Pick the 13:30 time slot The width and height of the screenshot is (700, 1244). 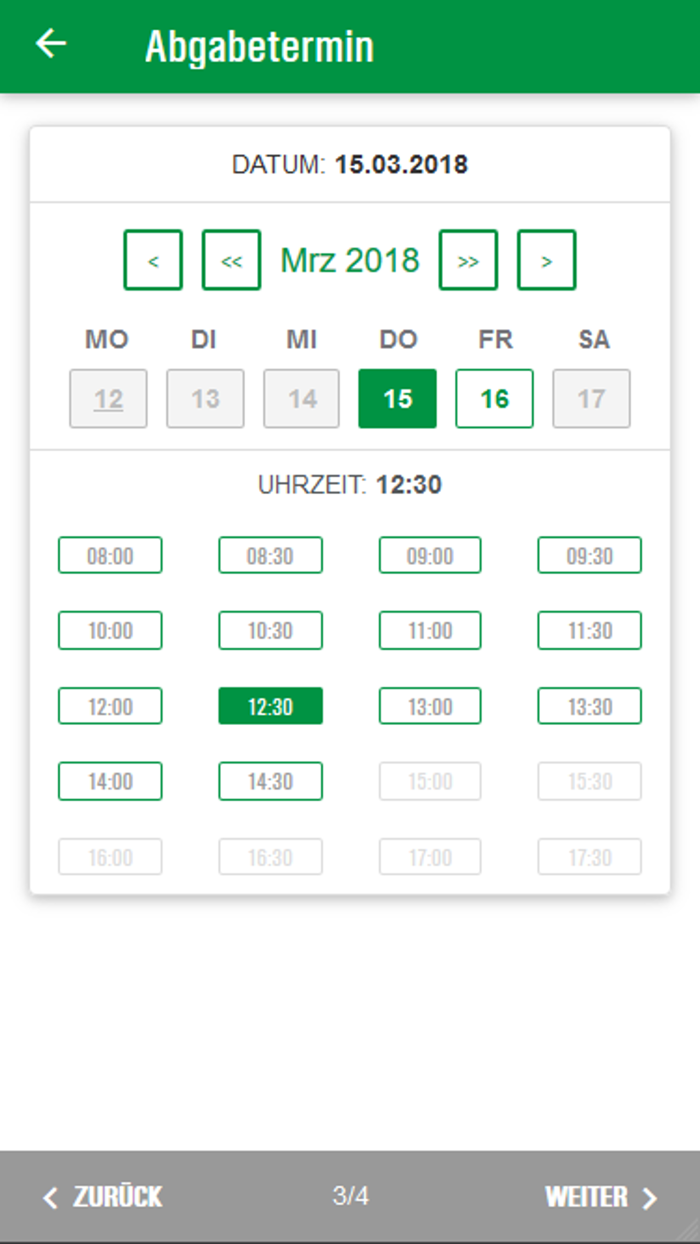click(x=589, y=706)
